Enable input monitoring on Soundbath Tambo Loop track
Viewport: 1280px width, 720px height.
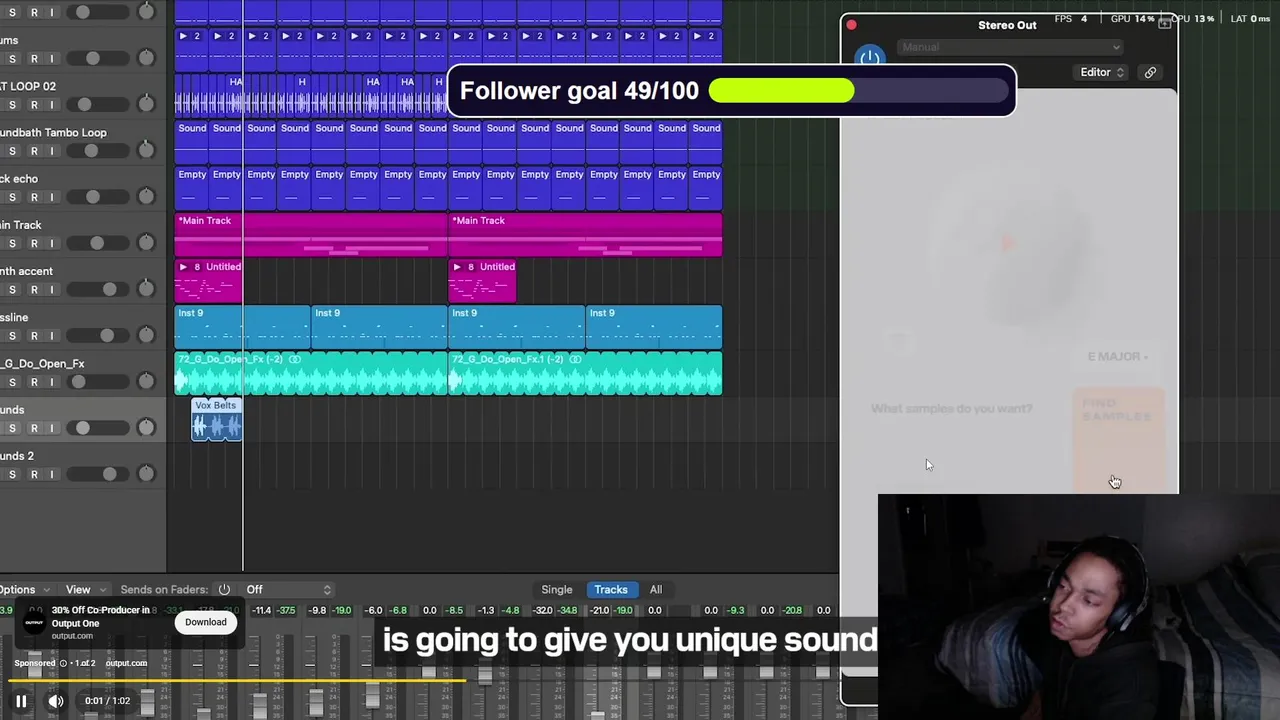coord(52,151)
